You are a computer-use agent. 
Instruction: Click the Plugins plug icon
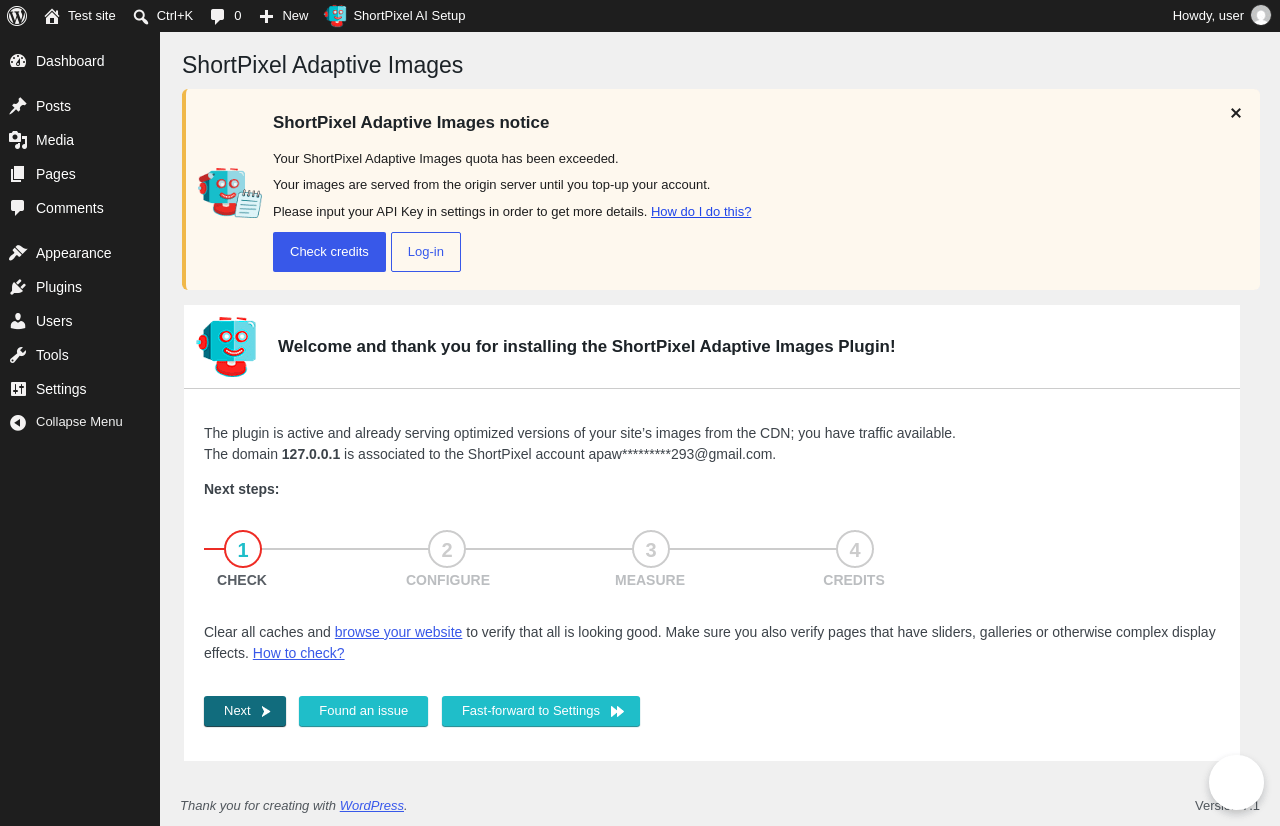(18, 287)
